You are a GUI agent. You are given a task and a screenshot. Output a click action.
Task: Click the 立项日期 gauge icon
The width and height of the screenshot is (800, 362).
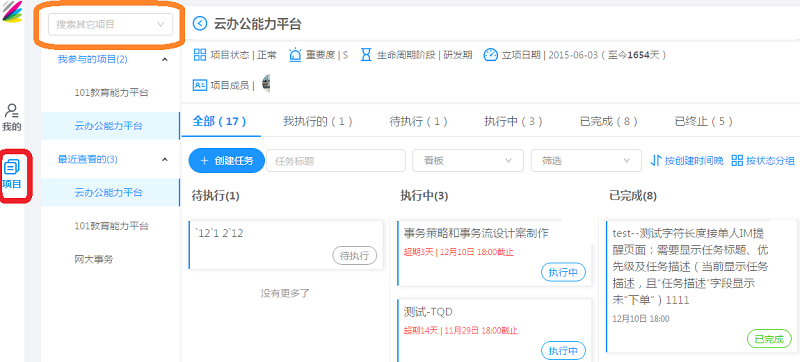pos(490,55)
